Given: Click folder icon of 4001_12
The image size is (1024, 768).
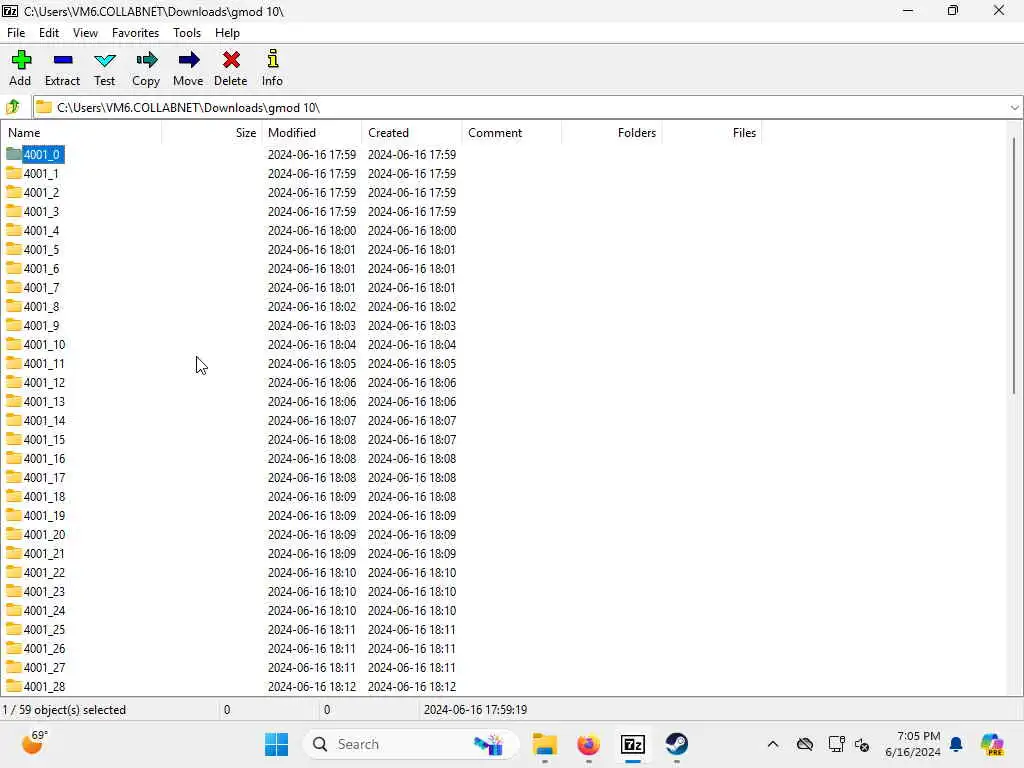Looking at the screenshot, I should [x=14, y=382].
